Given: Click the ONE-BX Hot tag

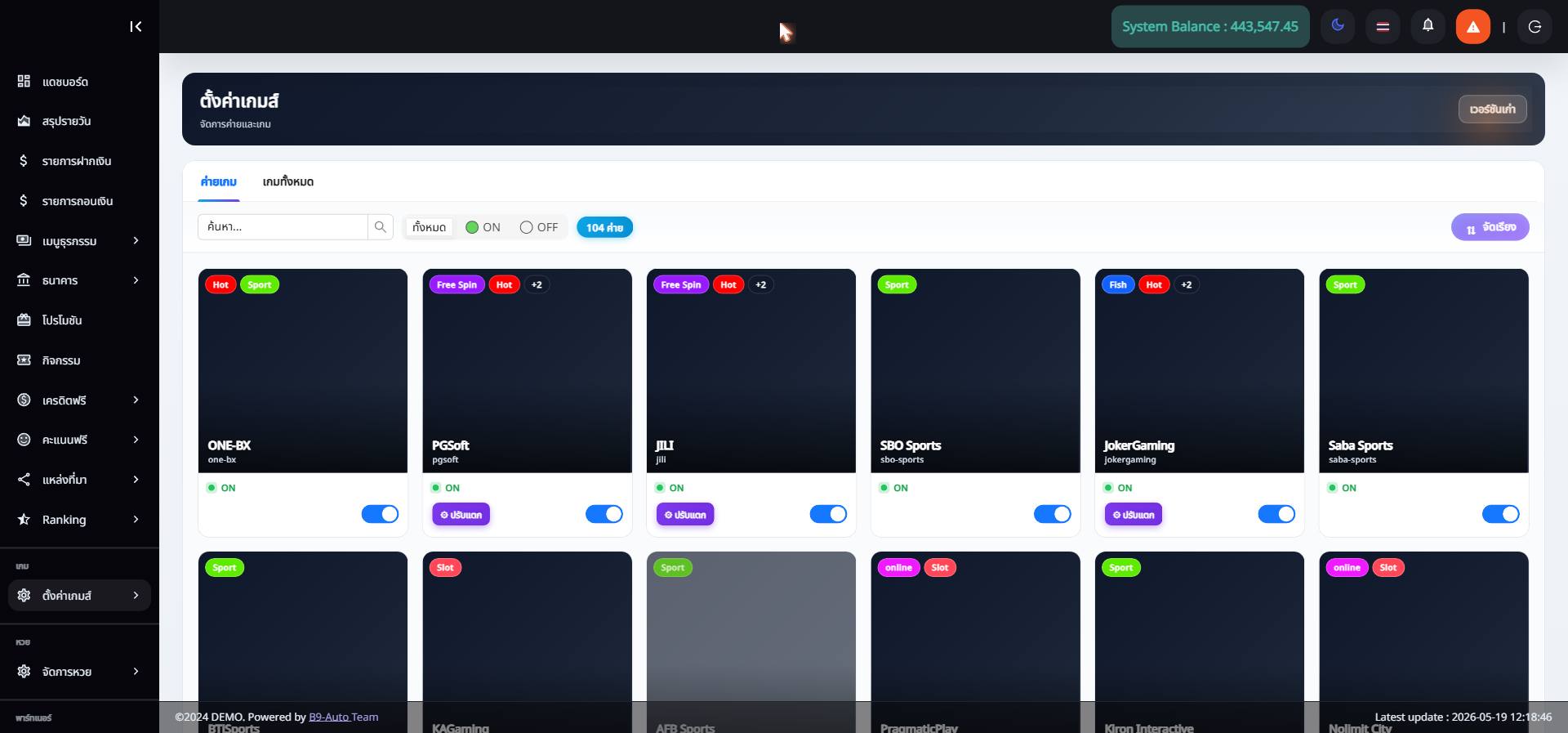Looking at the screenshot, I should pos(220,284).
